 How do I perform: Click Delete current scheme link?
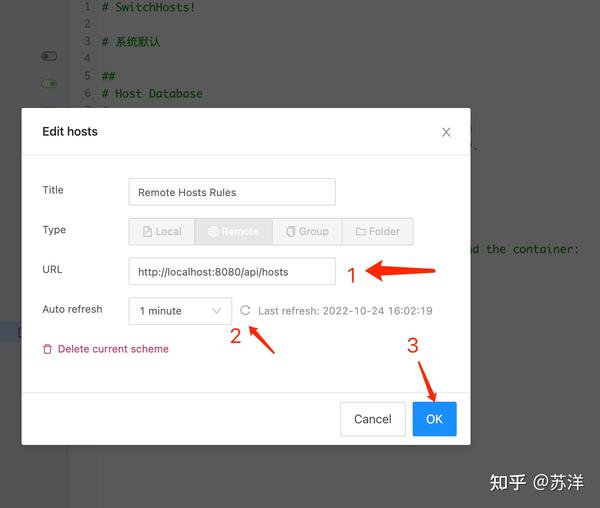[x=113, y=349]
